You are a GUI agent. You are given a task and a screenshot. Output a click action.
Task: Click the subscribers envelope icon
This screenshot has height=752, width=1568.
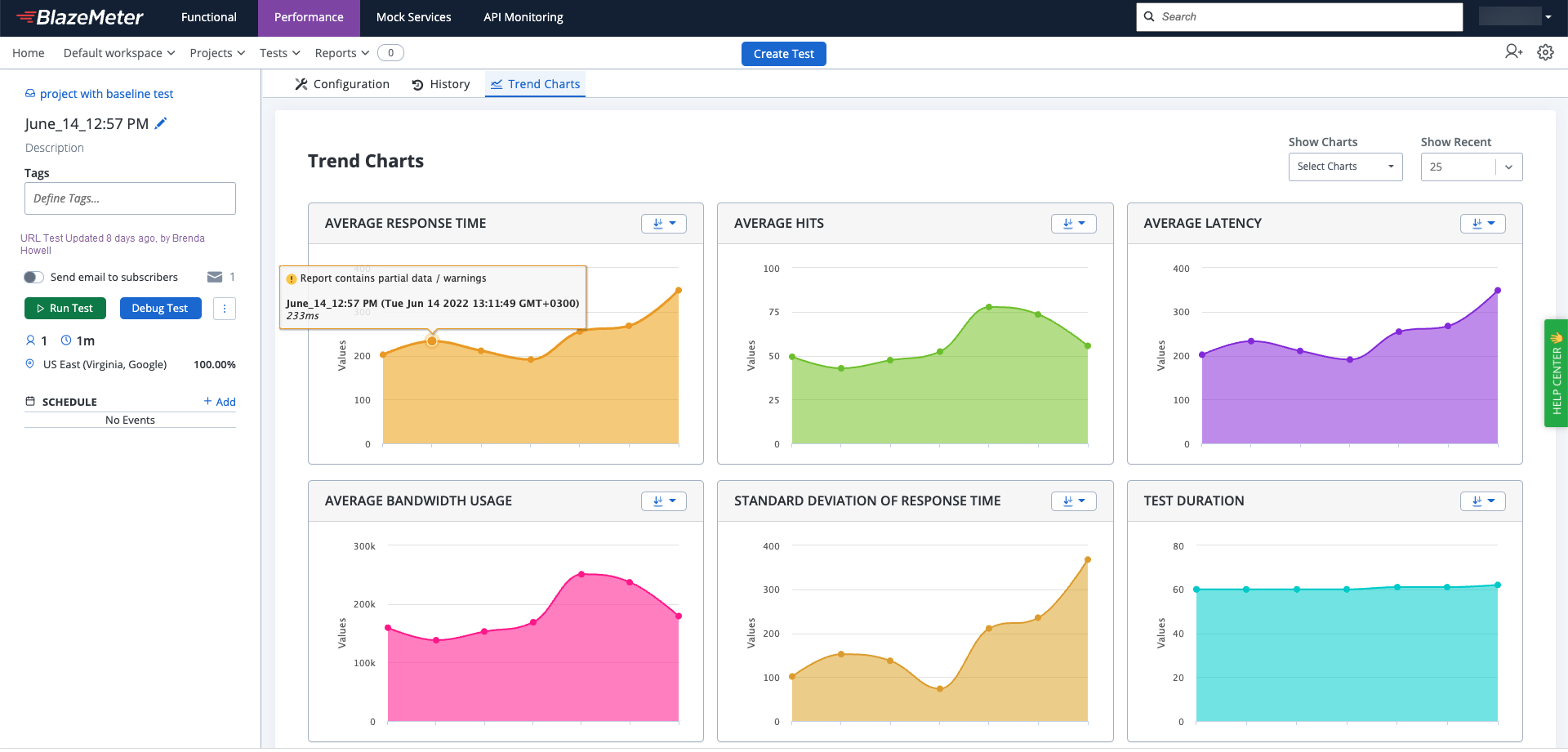[215, 278]
